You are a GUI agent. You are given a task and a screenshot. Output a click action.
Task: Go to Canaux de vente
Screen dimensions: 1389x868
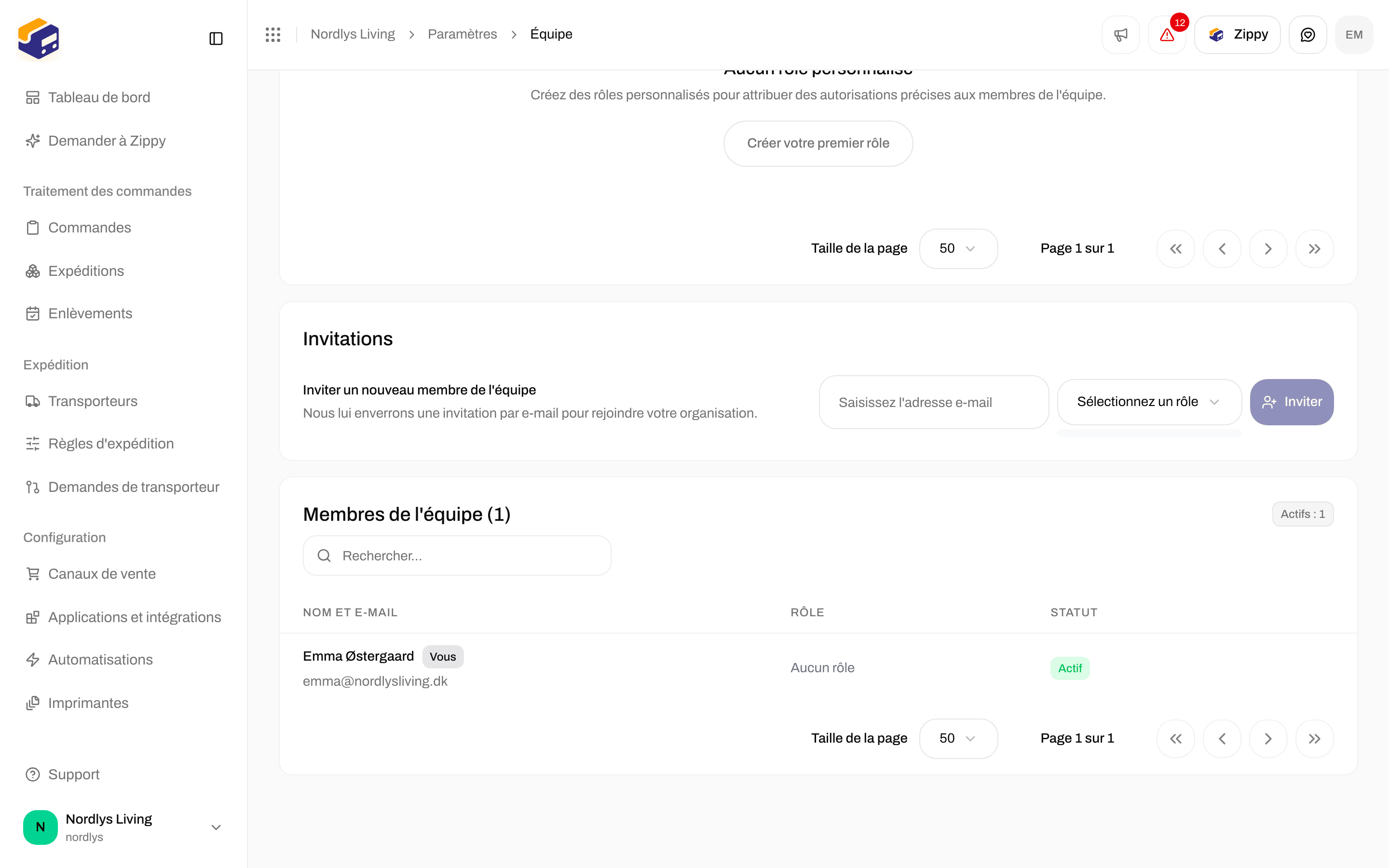[90, 573]
